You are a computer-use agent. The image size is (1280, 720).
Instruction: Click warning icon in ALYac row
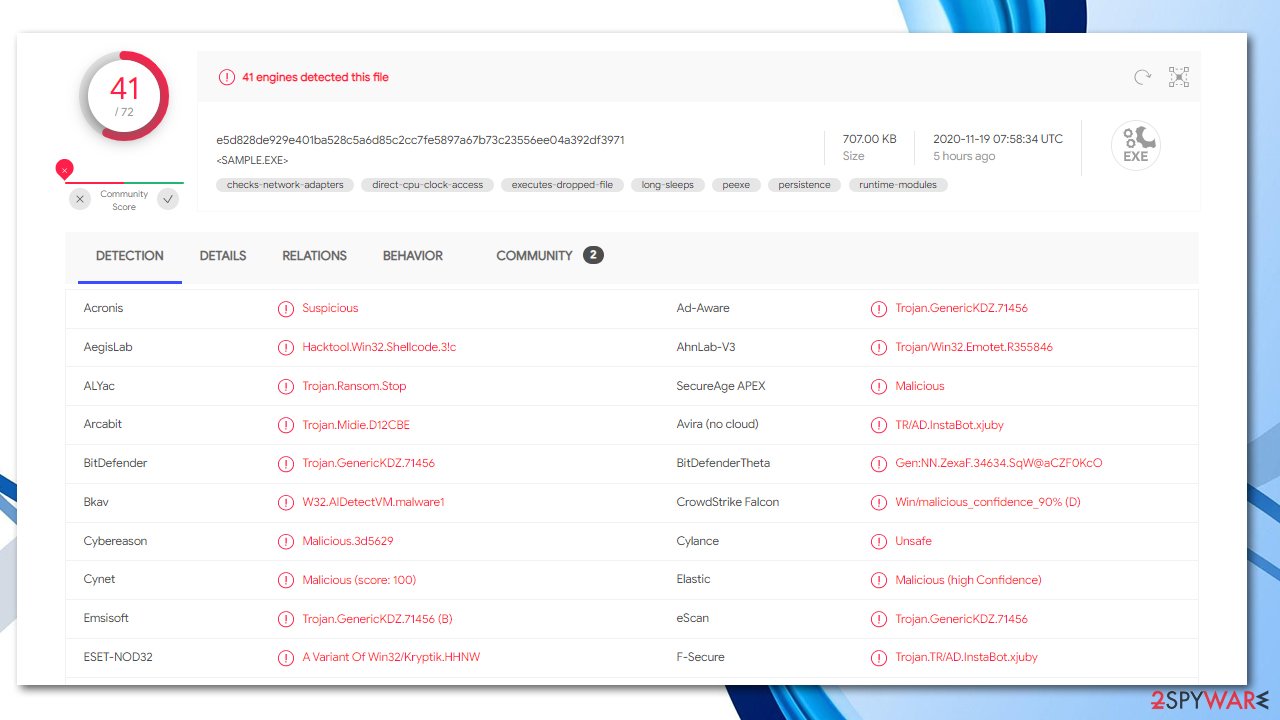click(286, 386)
